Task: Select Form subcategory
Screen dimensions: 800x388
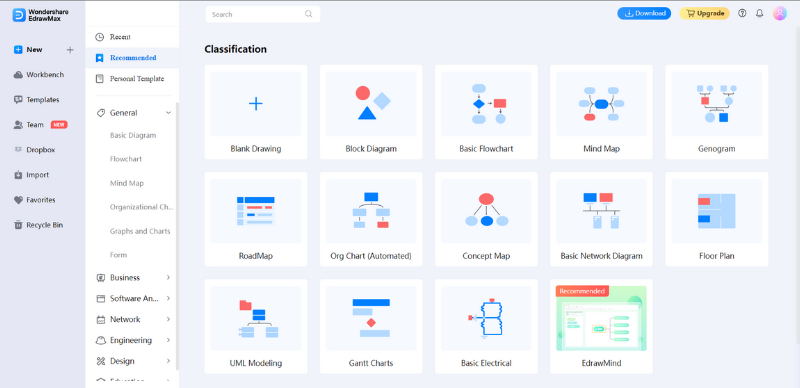Action: pyautogui.click(x=118, y=255)
